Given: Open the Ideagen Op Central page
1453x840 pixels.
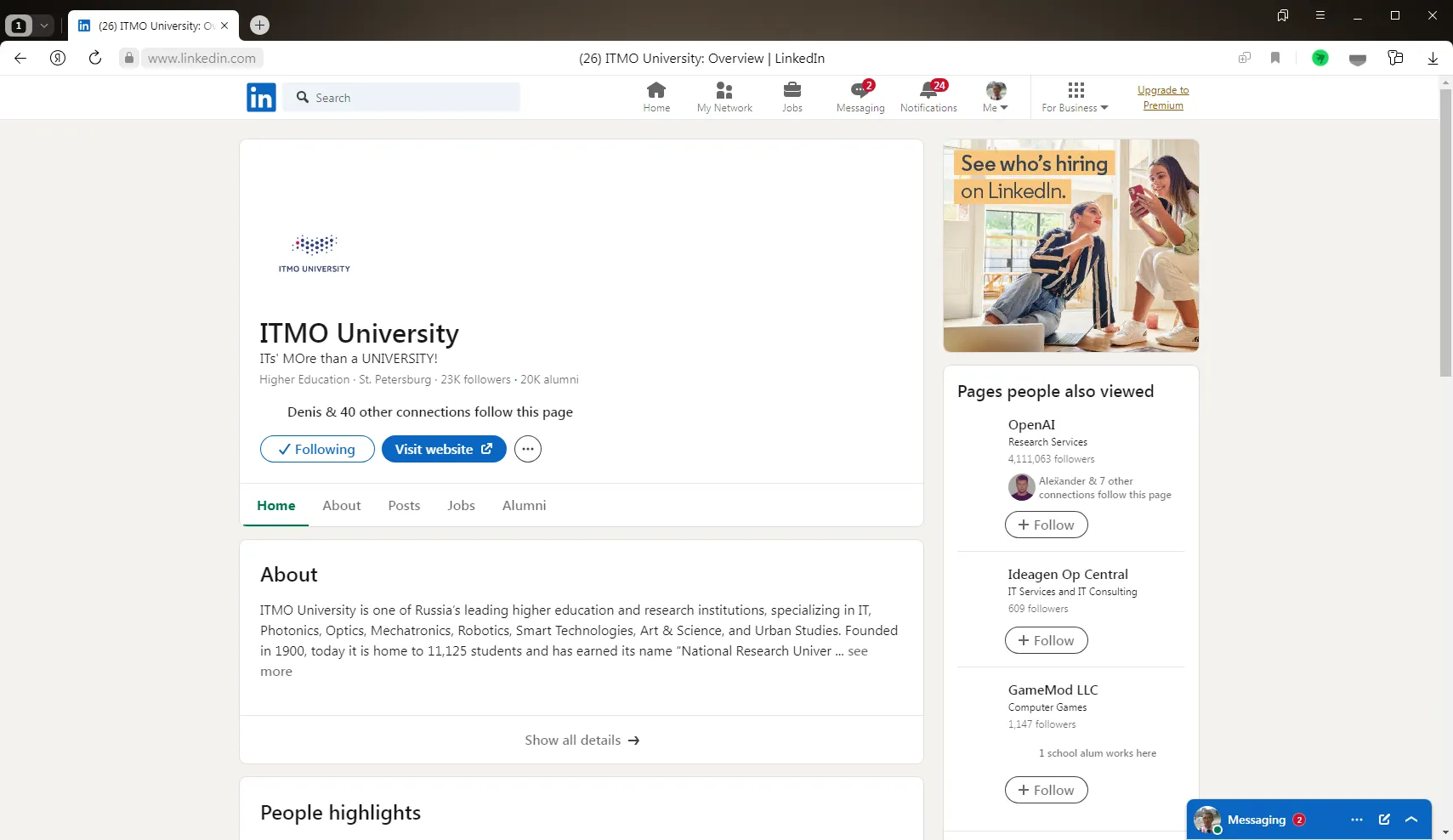Looking at the screenshot, I should click(x=1068, y=575).
